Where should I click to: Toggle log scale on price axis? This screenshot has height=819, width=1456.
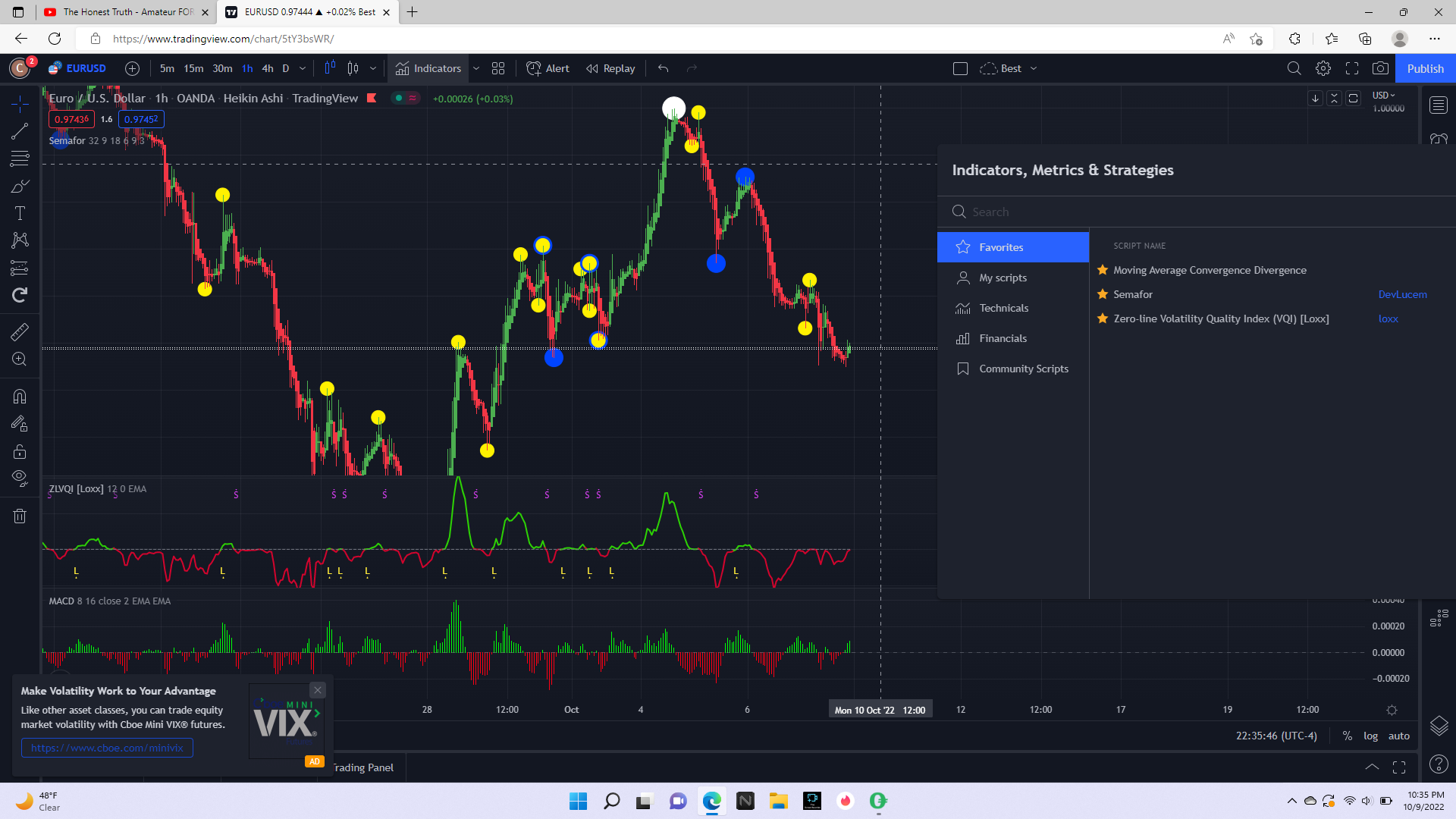[x=1370, y=736]
